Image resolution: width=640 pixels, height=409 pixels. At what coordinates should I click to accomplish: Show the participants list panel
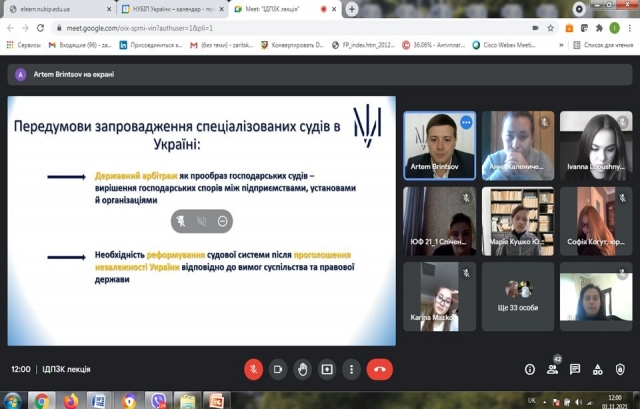point(553,369)
